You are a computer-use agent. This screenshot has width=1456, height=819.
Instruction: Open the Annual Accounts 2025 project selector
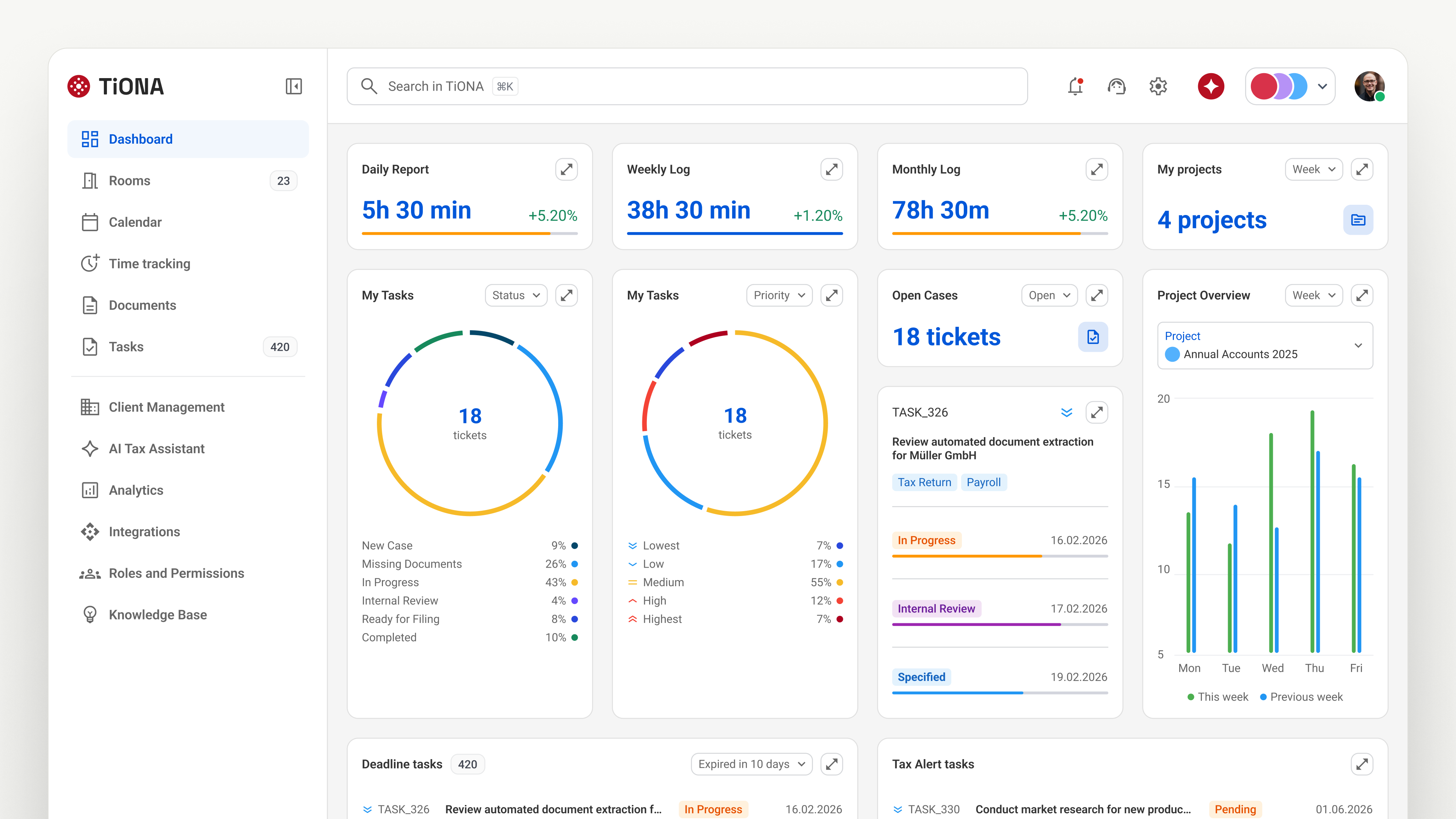1265,345
